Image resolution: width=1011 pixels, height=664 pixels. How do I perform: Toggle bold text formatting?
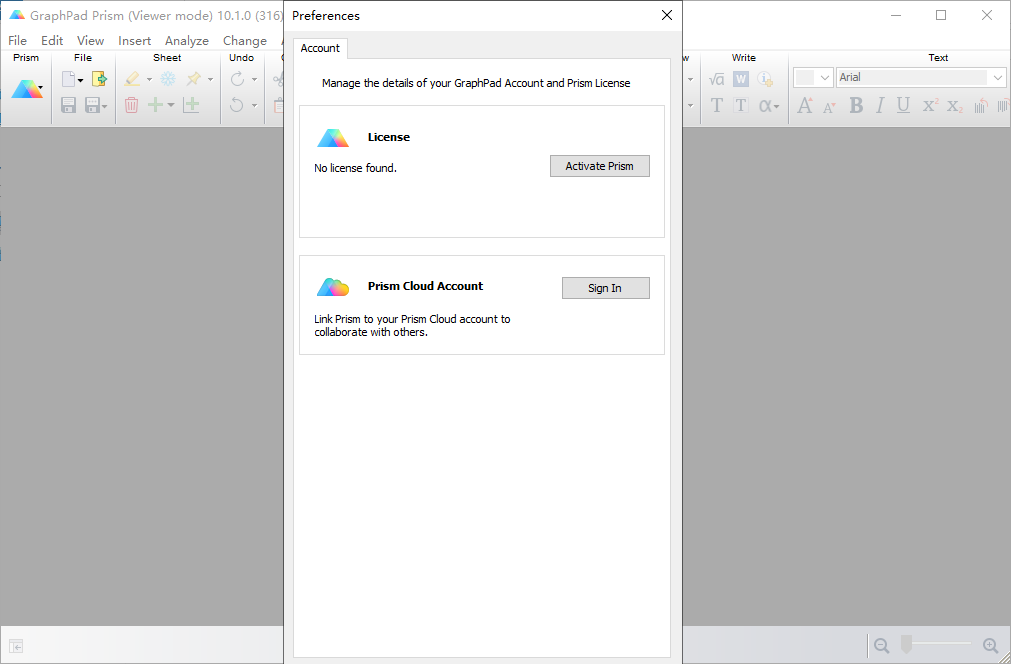pyautogui.click(x=856, y=105)
